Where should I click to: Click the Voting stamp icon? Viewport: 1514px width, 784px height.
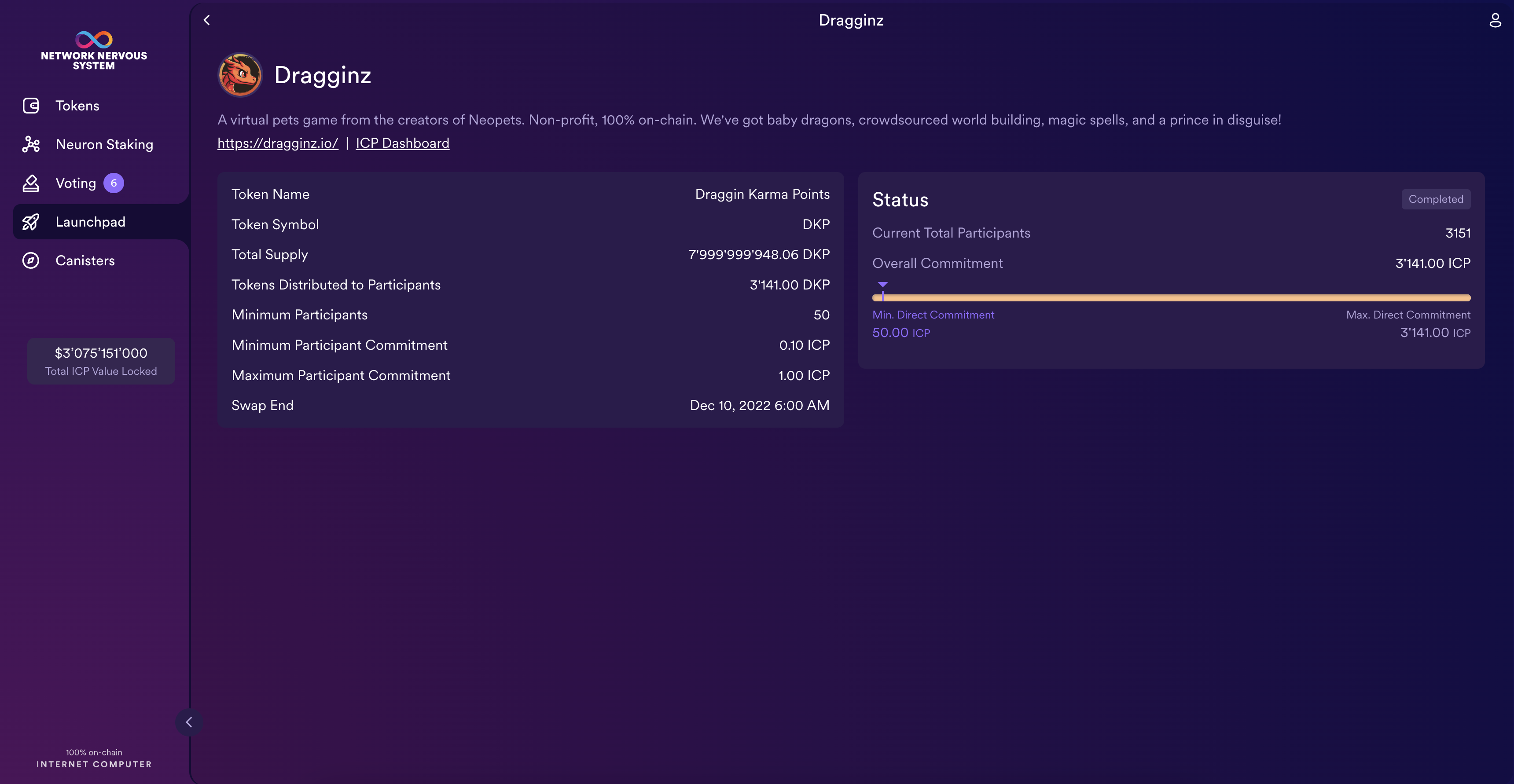30,183
